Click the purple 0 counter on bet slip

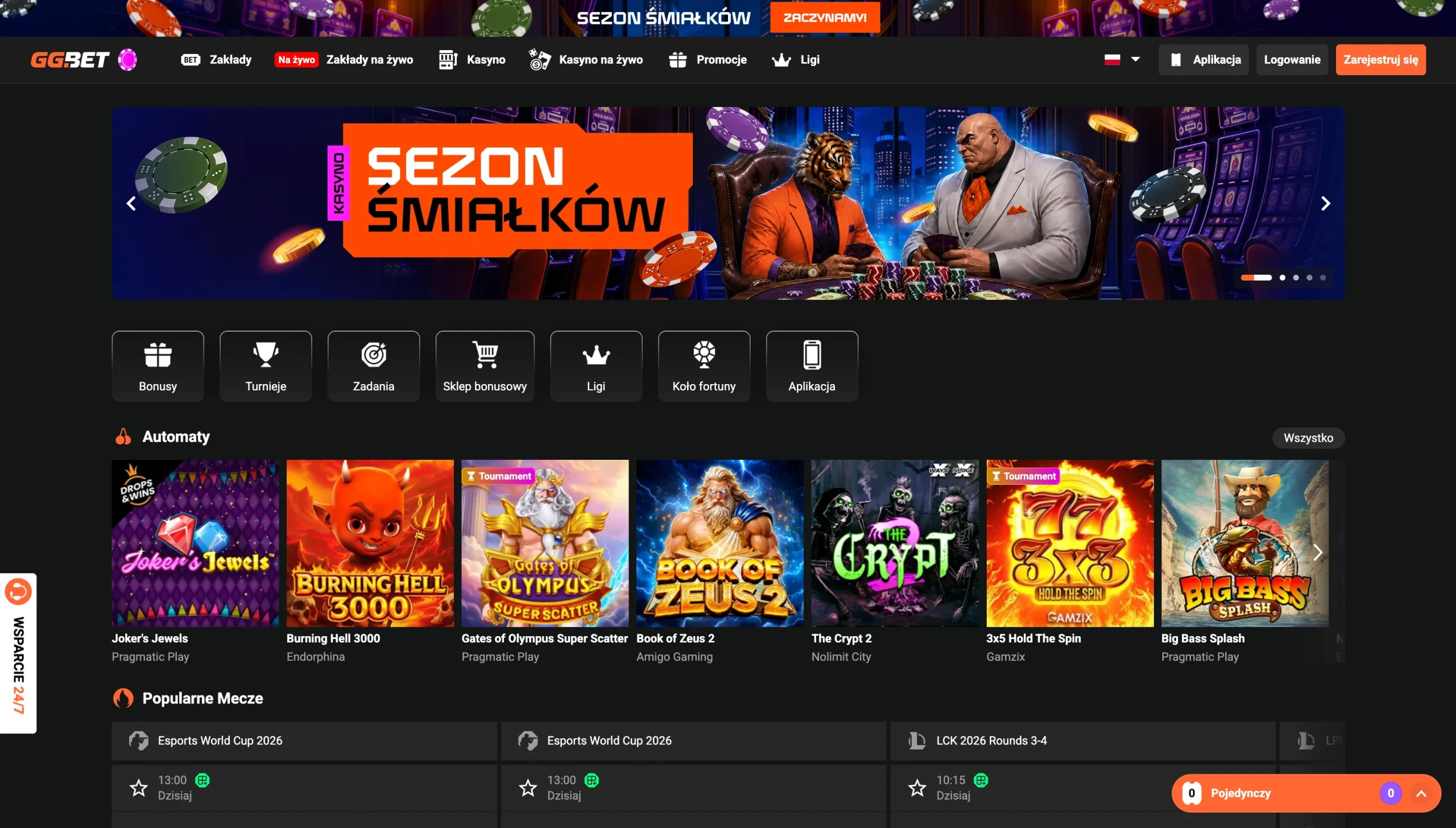1391,793
